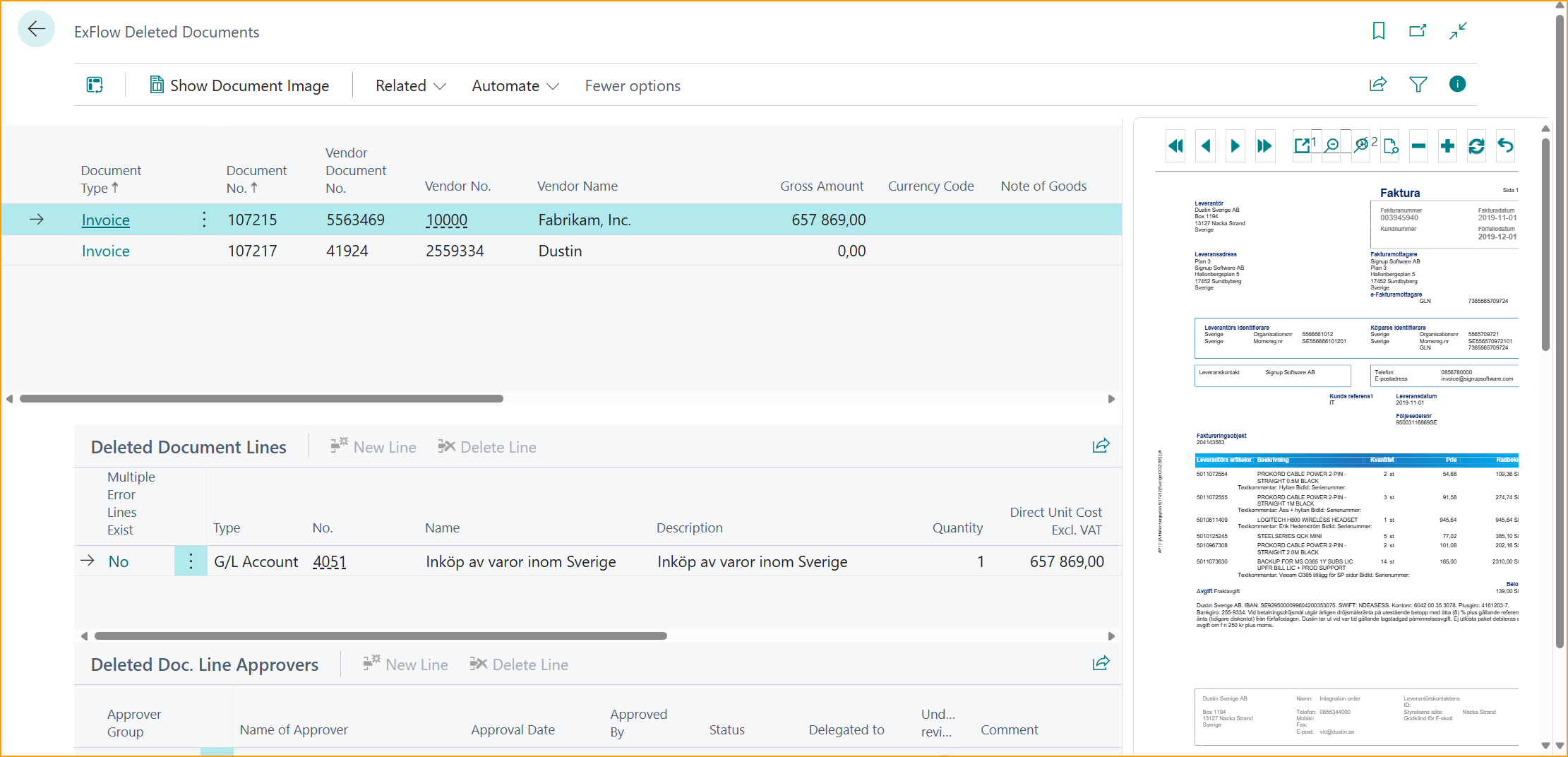
Task: Jump to the last document page
Action: click(1264, 146)
